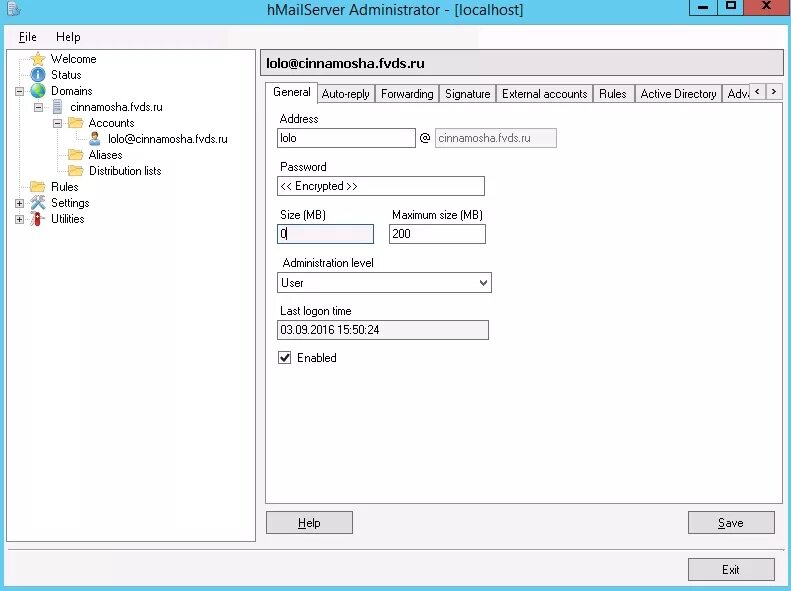791x591 pixels.
Task: Click the Accounts folder icon
Action: tap(76, 123)
